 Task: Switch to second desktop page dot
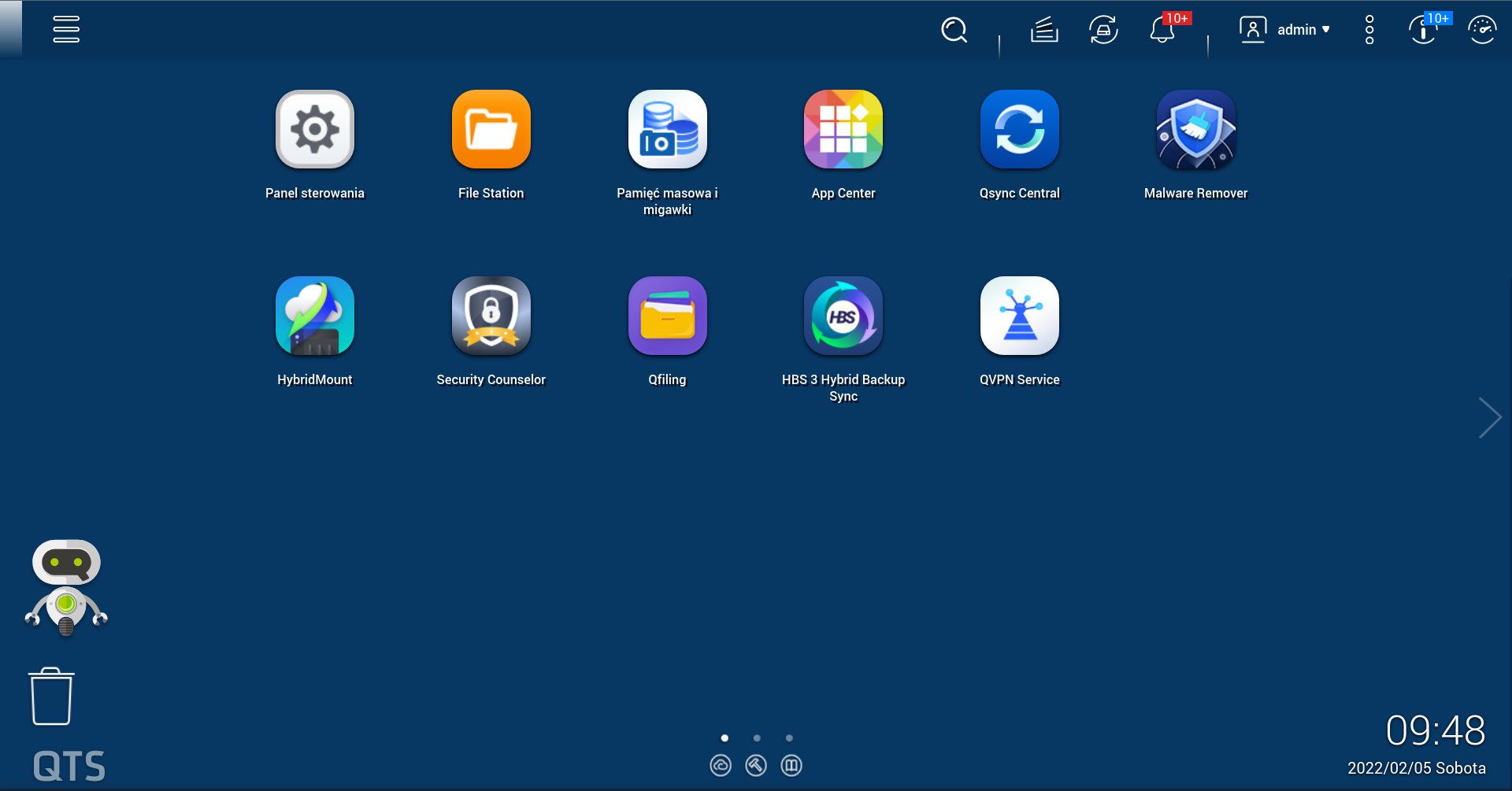tap(757, 738)
